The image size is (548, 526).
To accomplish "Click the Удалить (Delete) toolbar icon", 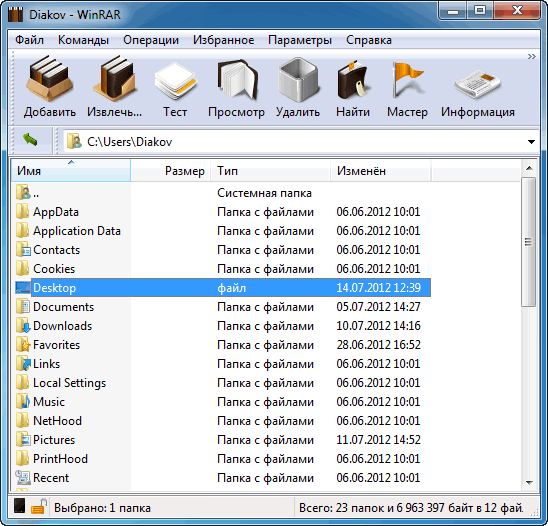I will pyautogui.click(x=298, y=79).
